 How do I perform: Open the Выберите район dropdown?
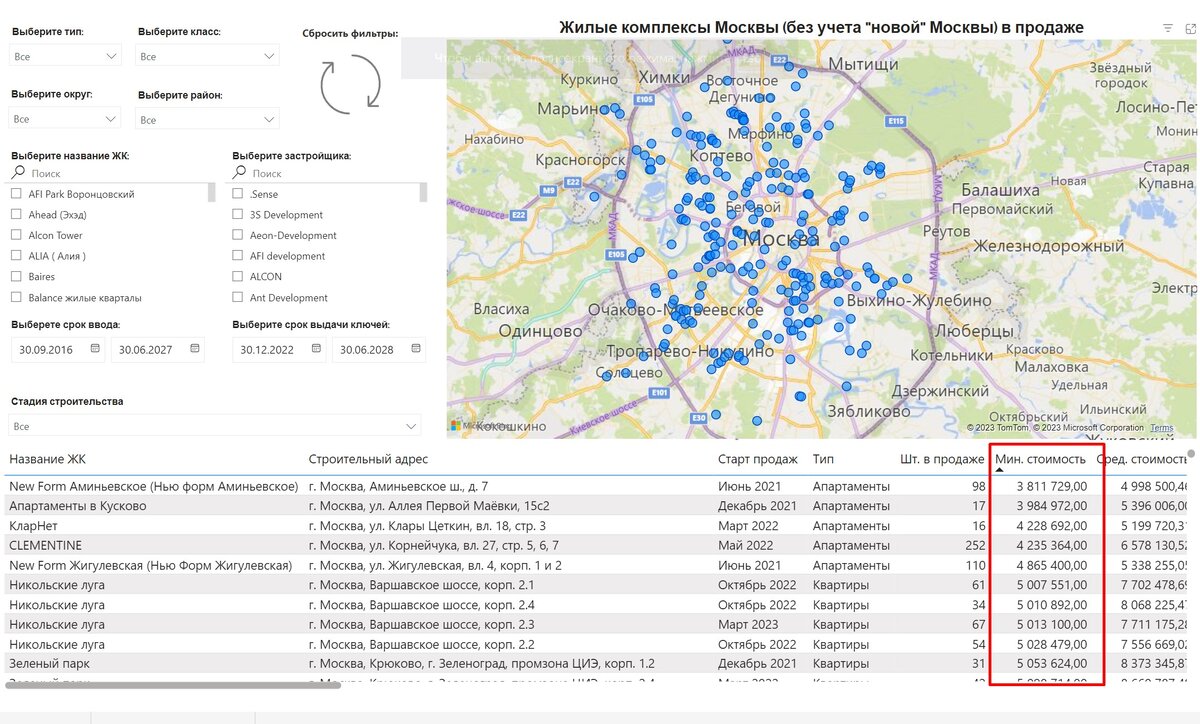(208, 119)
